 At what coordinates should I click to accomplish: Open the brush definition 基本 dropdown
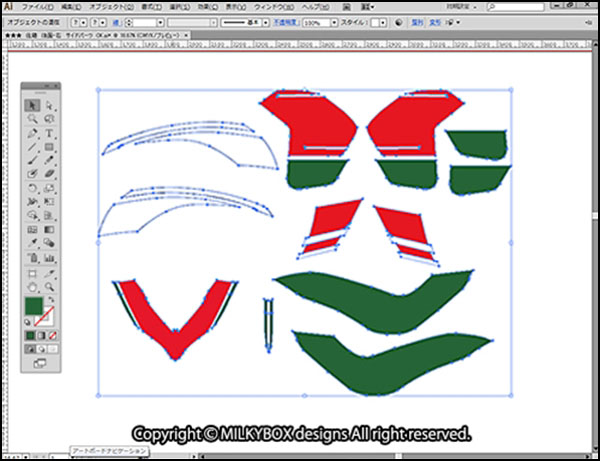click(x=266, y=23)
